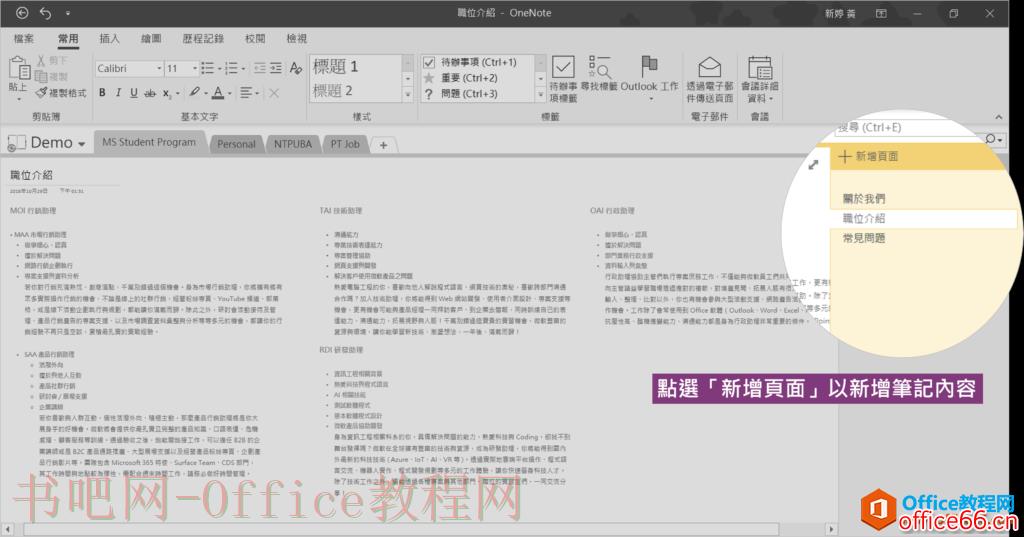Select the MS Student Program section tab
The width and height of the screenshot is (1024, 537).
click(x=149, y=142)
